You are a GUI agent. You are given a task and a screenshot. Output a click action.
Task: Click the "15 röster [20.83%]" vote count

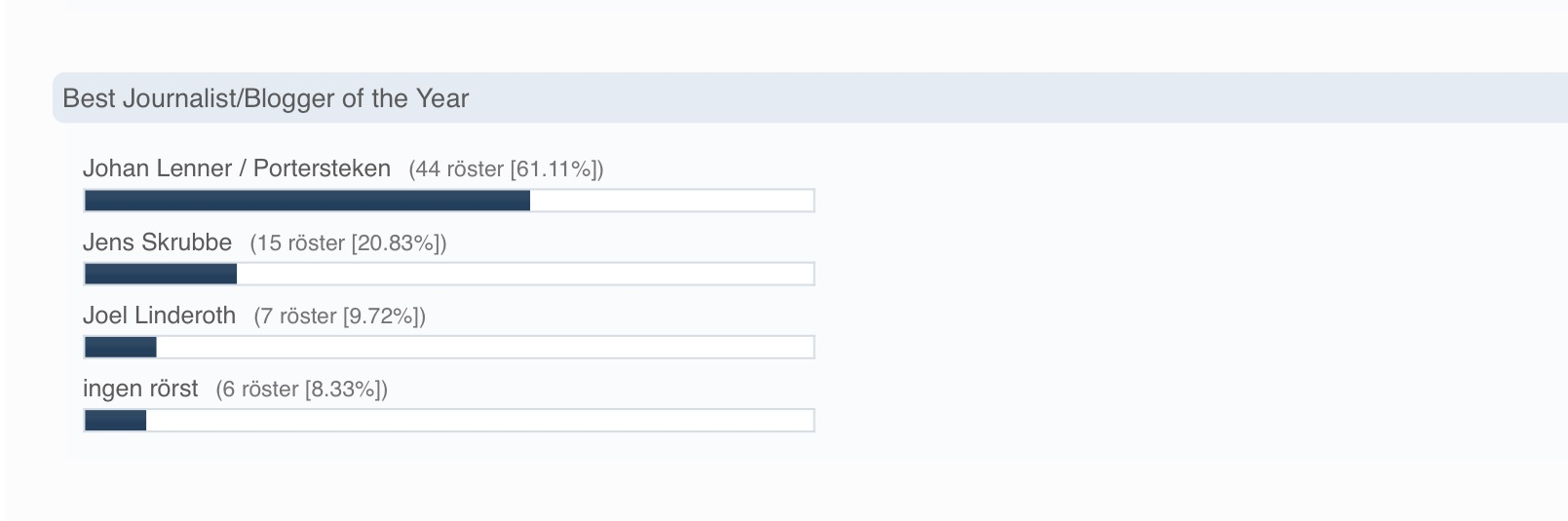pyautogui.click(x=348, y=243)
